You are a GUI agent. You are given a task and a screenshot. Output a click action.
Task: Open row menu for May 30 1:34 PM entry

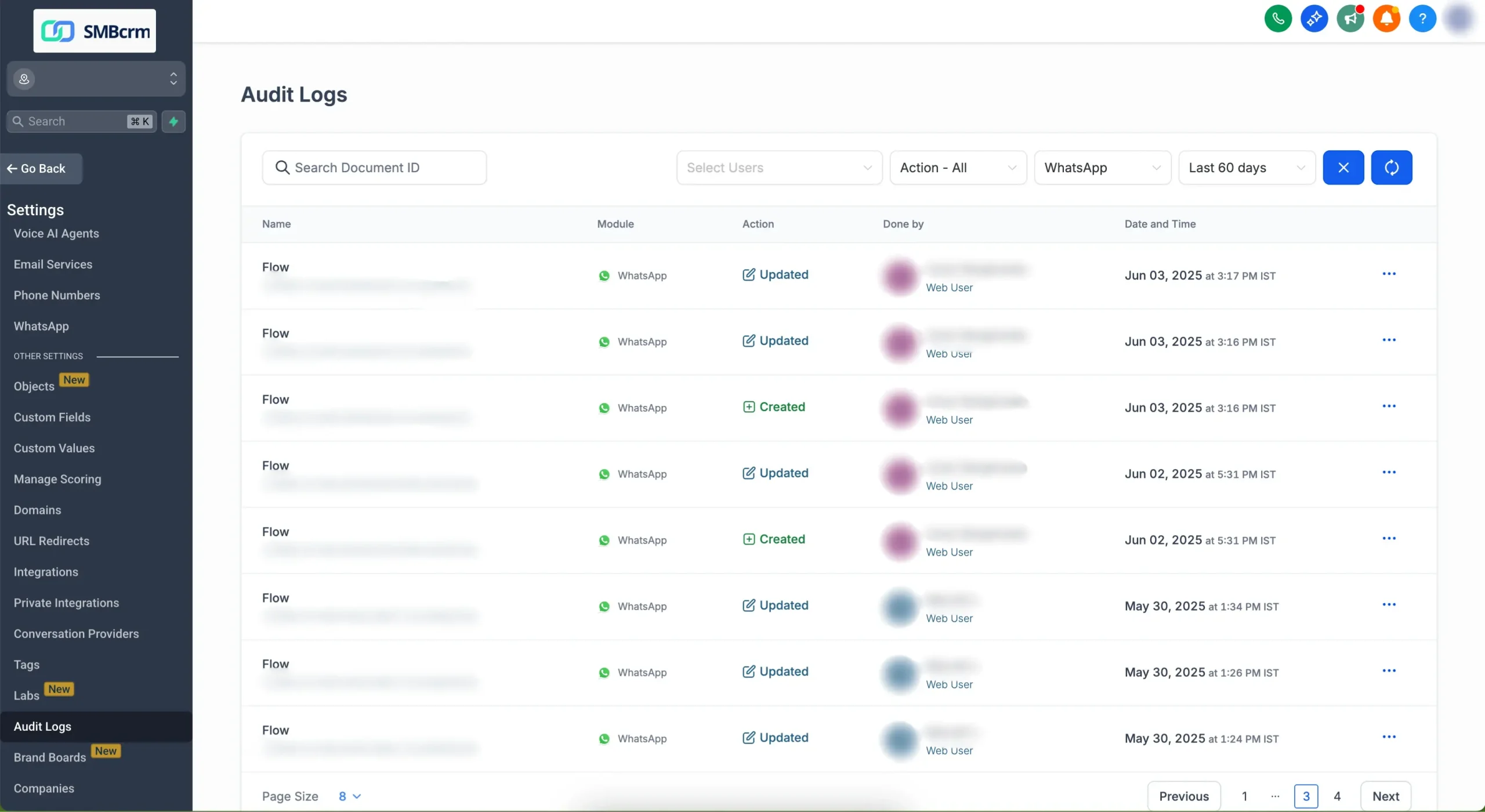coord(1389,604)
